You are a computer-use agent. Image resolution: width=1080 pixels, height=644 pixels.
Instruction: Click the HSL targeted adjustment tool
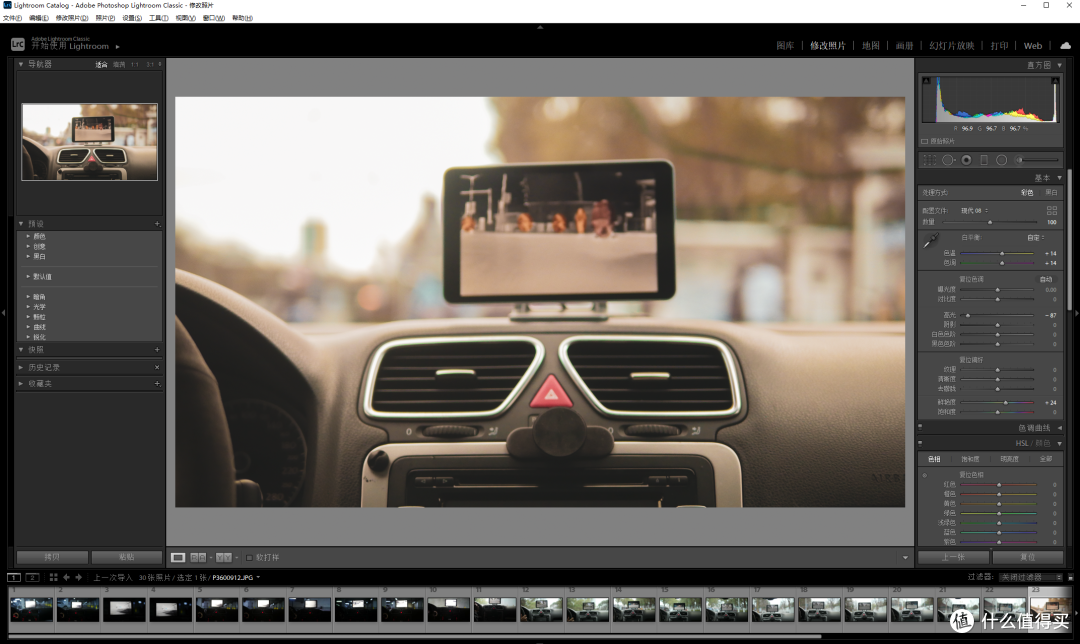(x=924, y=475)
